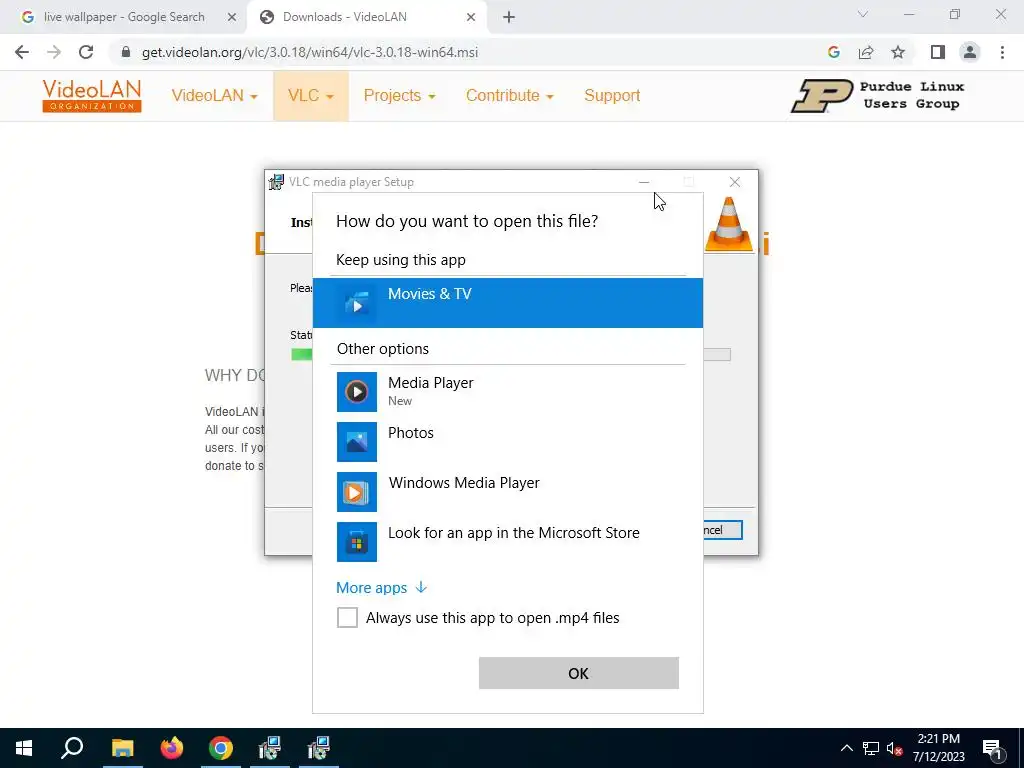
Task: Click Cancel in VLC Setup window
Action: [x=722, y=530]
